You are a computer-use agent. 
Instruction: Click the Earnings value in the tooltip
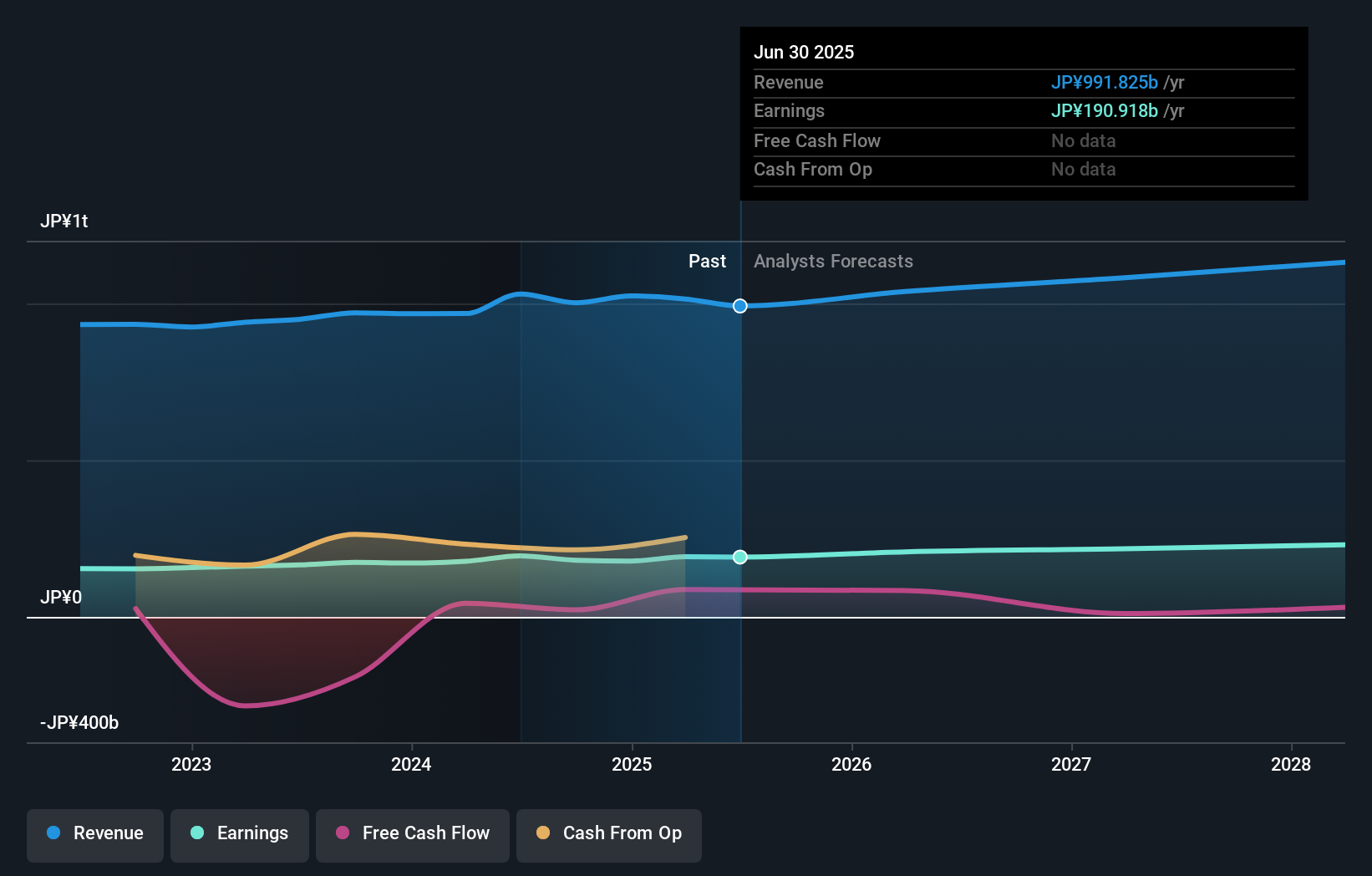pyautogui.click(x=1105, y=110)
